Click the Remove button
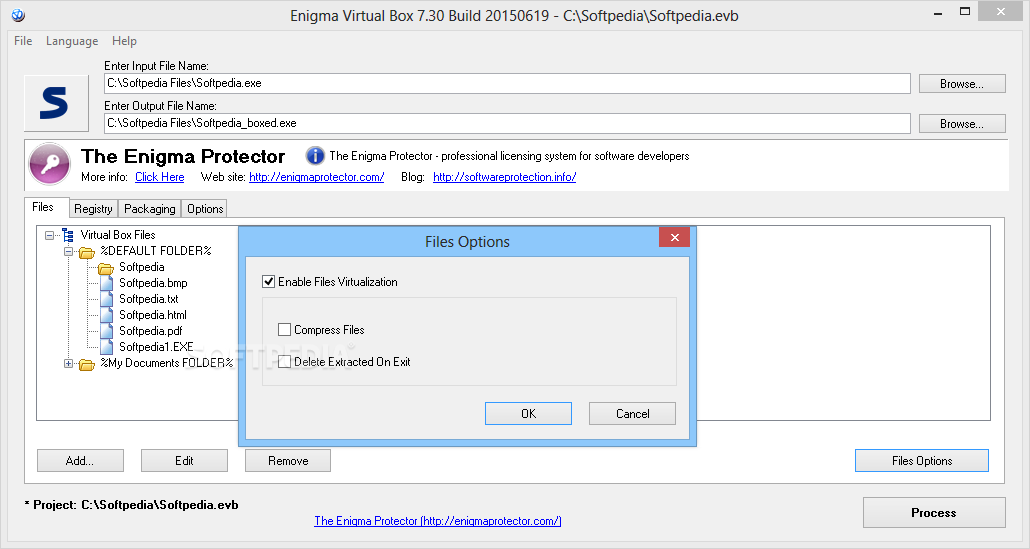Screen dimensions: 1030x549 pos(288,461)
